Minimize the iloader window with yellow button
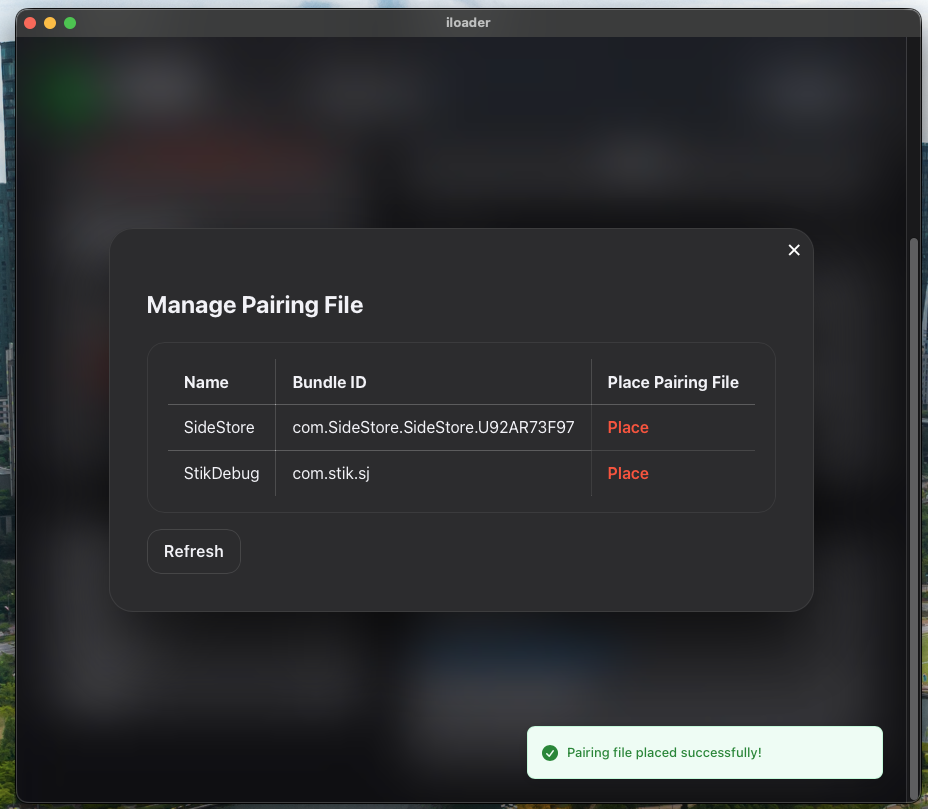 coord(50,23)
